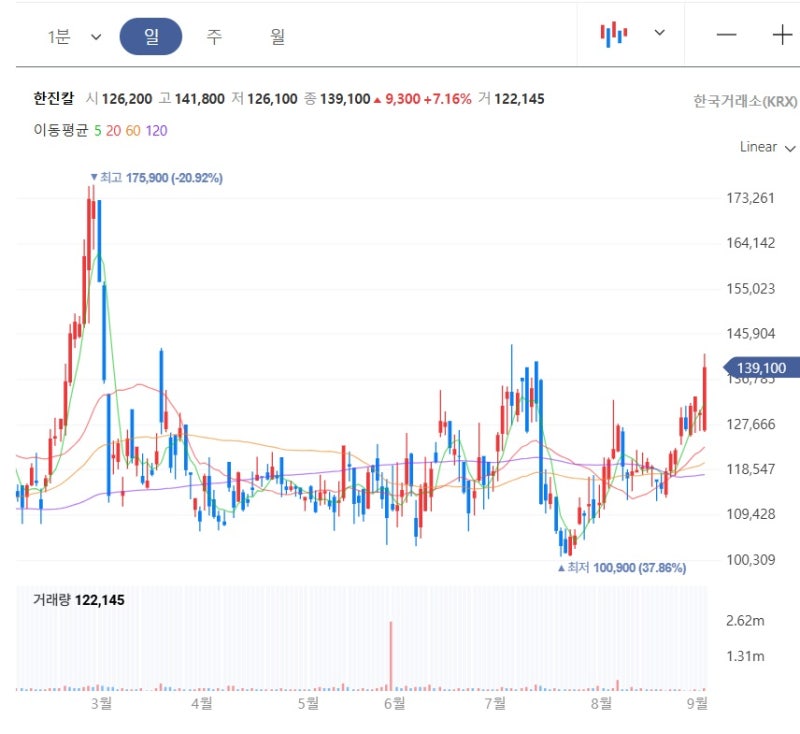Open the 1분 minute interval dropdown
The height and width of the screenshot is (734, 800).
[74, 37]
